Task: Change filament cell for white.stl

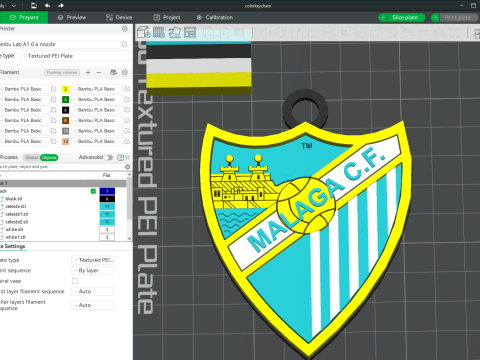Action: pos(107,229)
